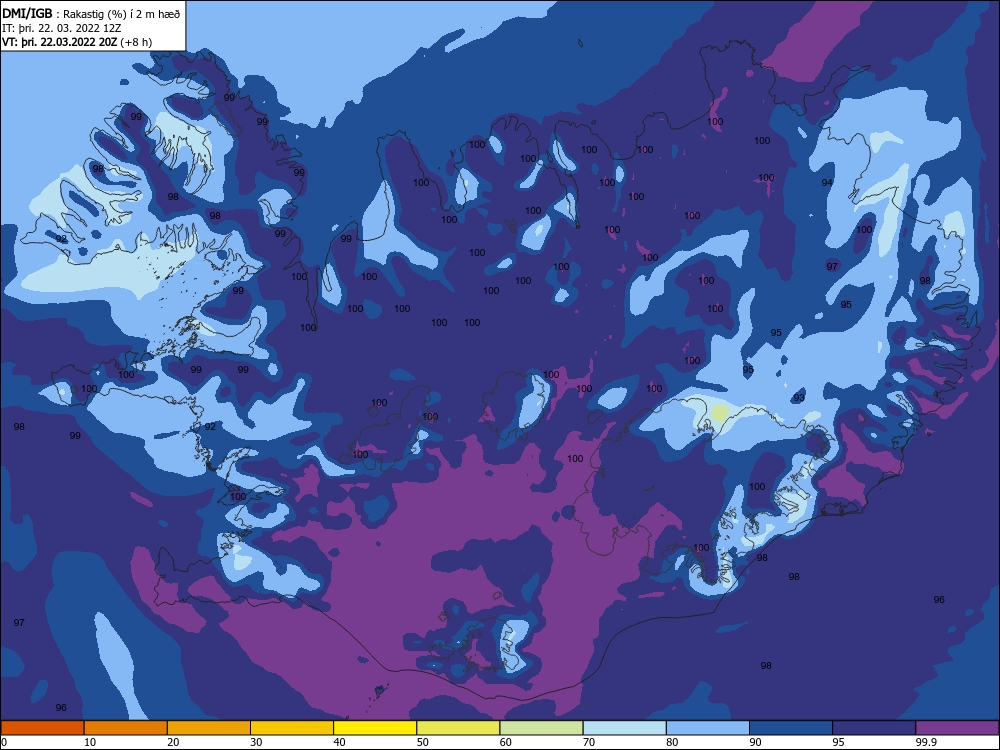This screenshot has height=750, width=1000.
Task: Click the '40' legend scale label
Action: click(340, 742)
